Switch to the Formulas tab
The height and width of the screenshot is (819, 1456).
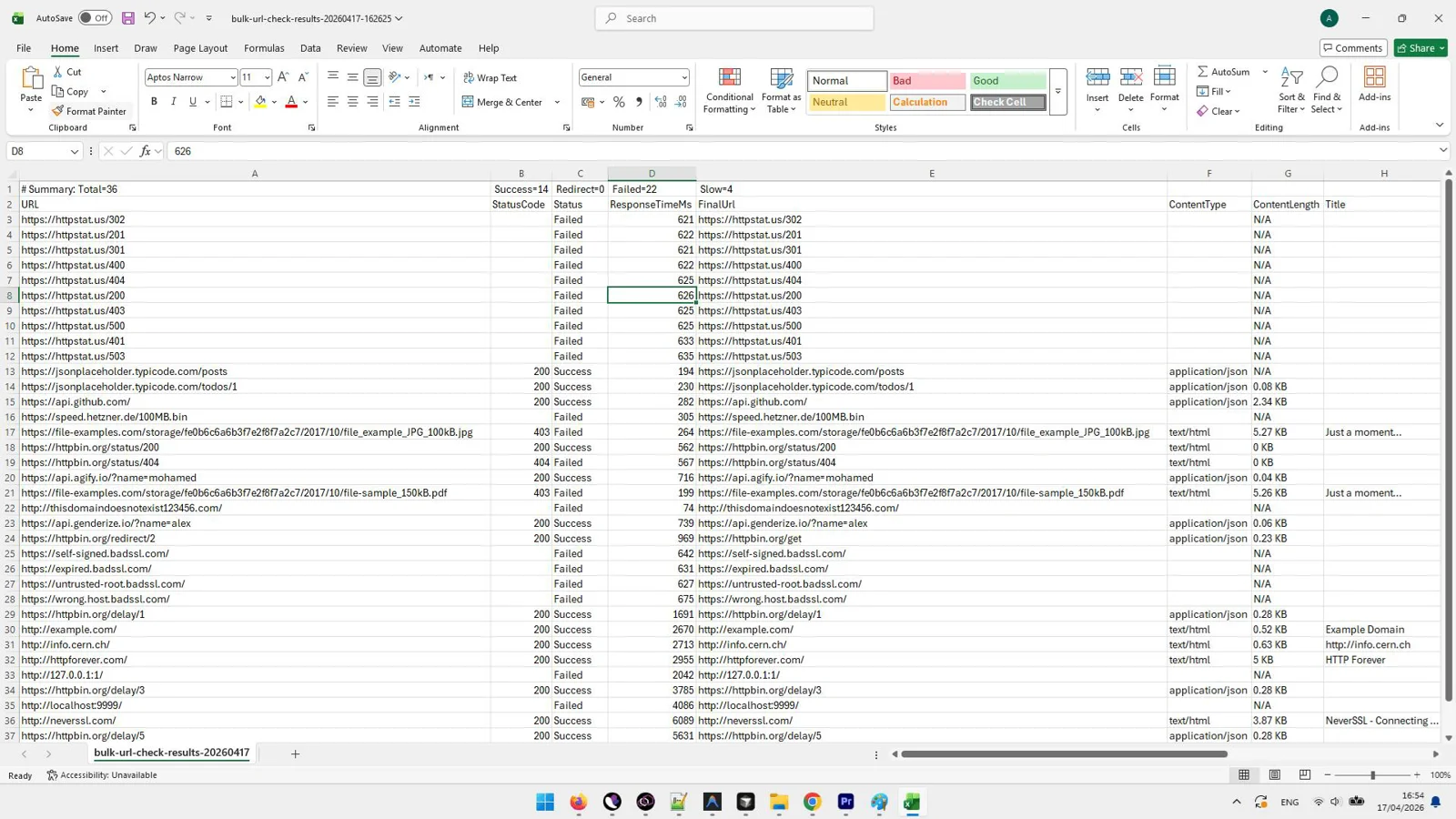(264, 48)
